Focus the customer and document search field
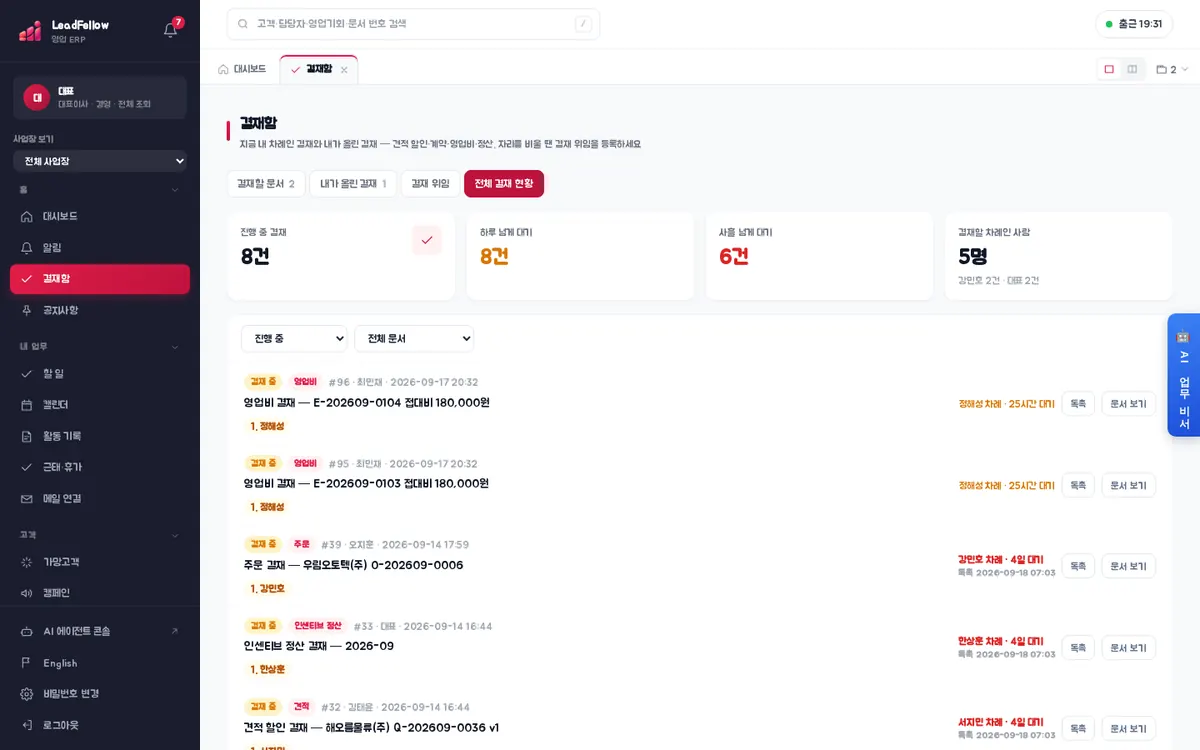This screenshot has width=1200, height=750. coord(413,24)
